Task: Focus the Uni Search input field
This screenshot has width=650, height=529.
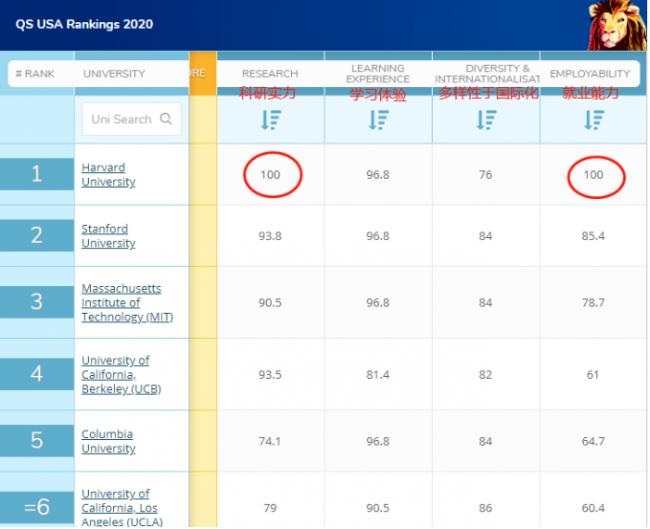Action: tap(132, 119)
